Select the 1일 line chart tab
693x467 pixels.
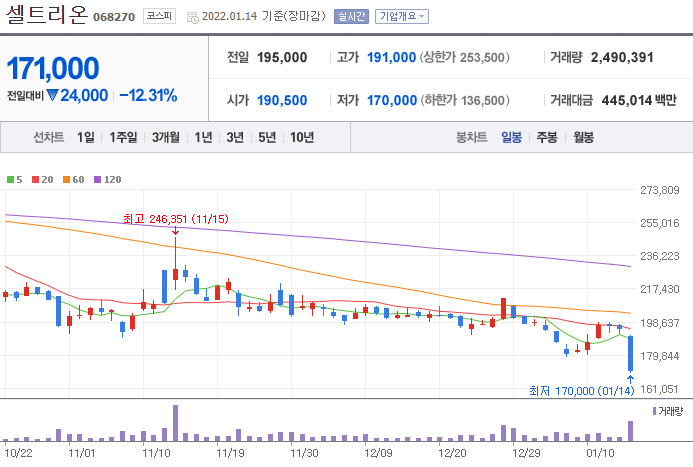click(86, 137)
